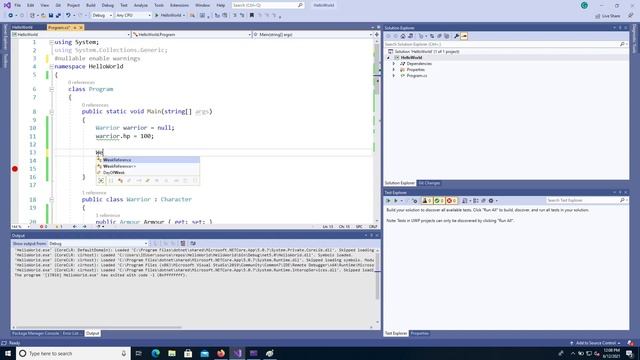Open the Debug menu

(x=108, y=5)
